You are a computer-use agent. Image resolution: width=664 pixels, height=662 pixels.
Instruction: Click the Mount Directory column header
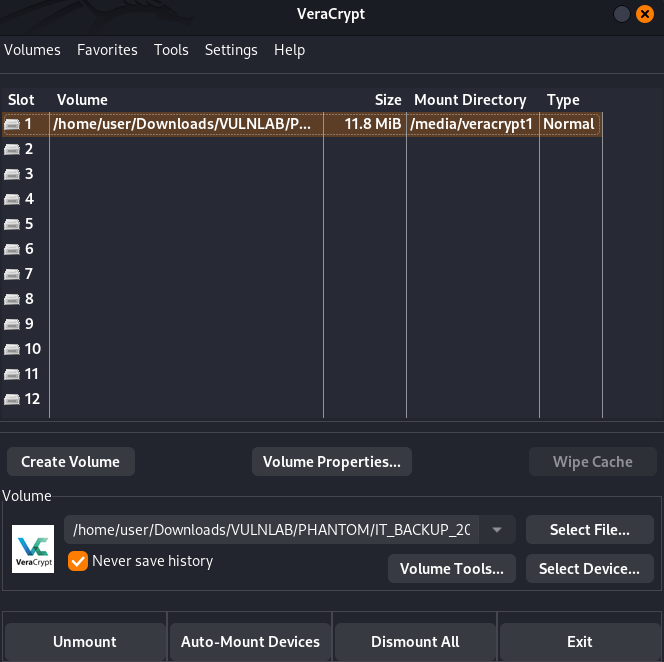click(x=470, y=100)
